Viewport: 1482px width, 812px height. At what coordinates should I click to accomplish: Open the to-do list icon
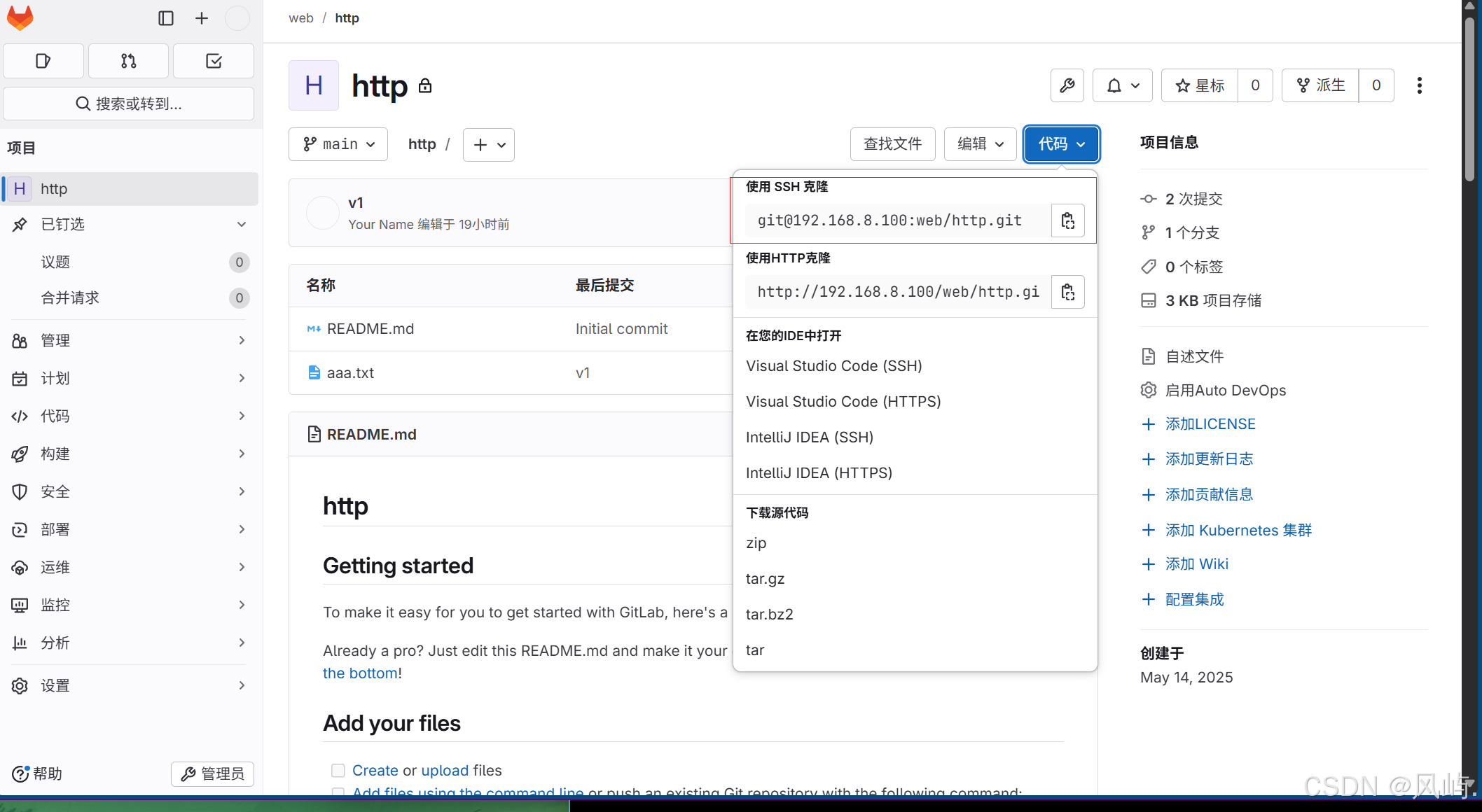214,61
